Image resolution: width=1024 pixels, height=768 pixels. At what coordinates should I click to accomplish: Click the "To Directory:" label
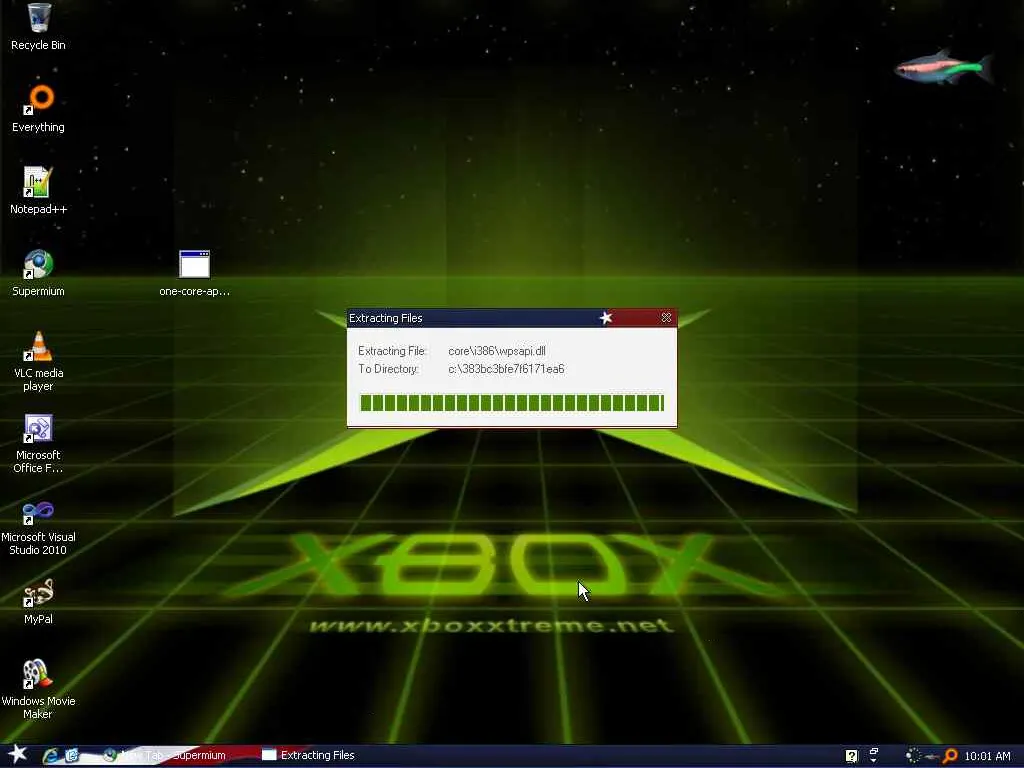[389, 369]
